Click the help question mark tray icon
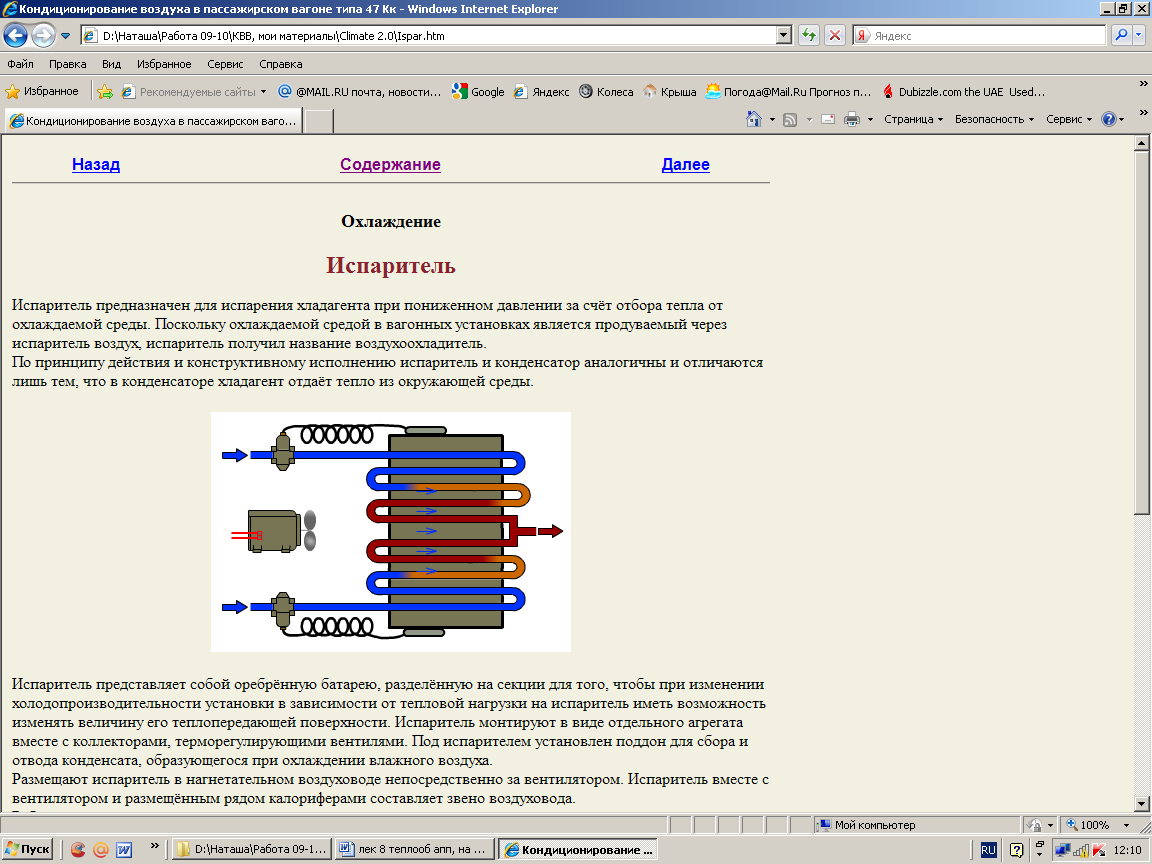Screen dimensions: 1152x864 1016,850
